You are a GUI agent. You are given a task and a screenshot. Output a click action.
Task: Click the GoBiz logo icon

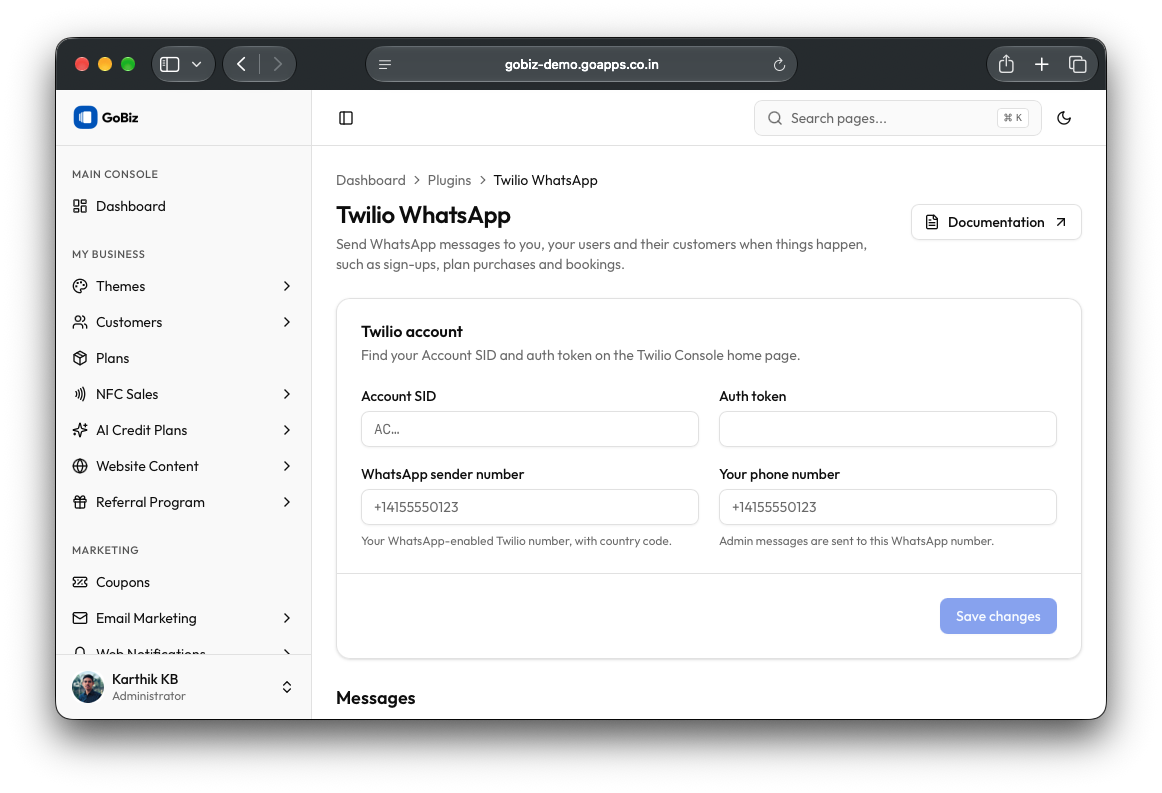pyautogui.click(x=85, y=117)
